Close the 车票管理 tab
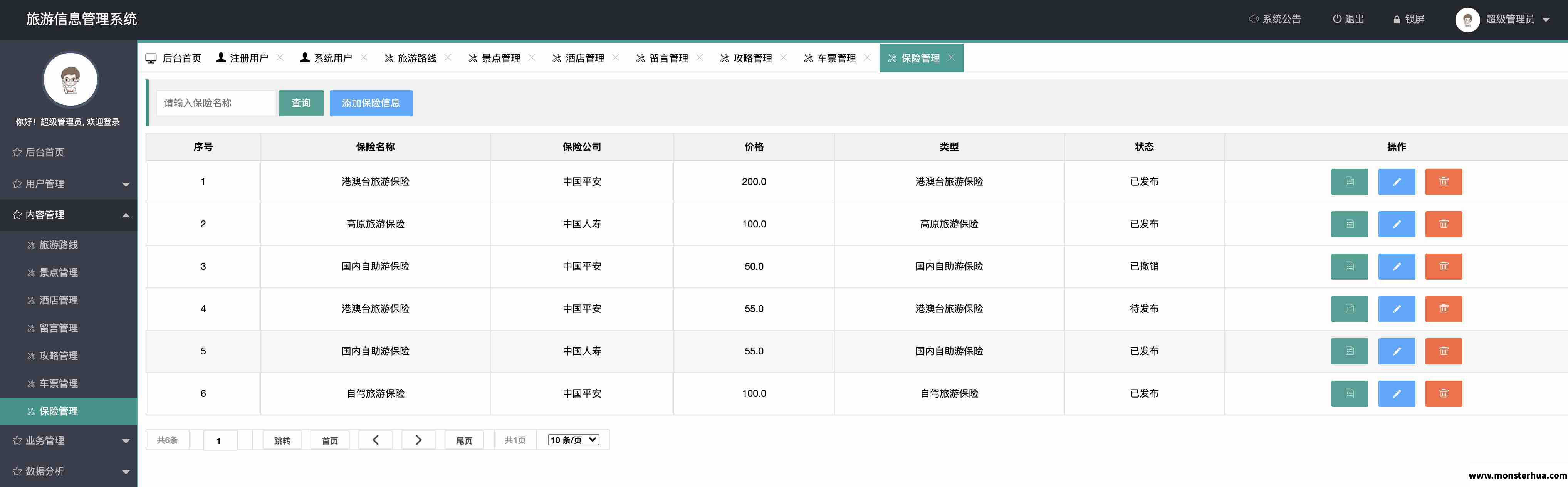The width and height of the screenshot is (1568, 487). coord(867,57)
